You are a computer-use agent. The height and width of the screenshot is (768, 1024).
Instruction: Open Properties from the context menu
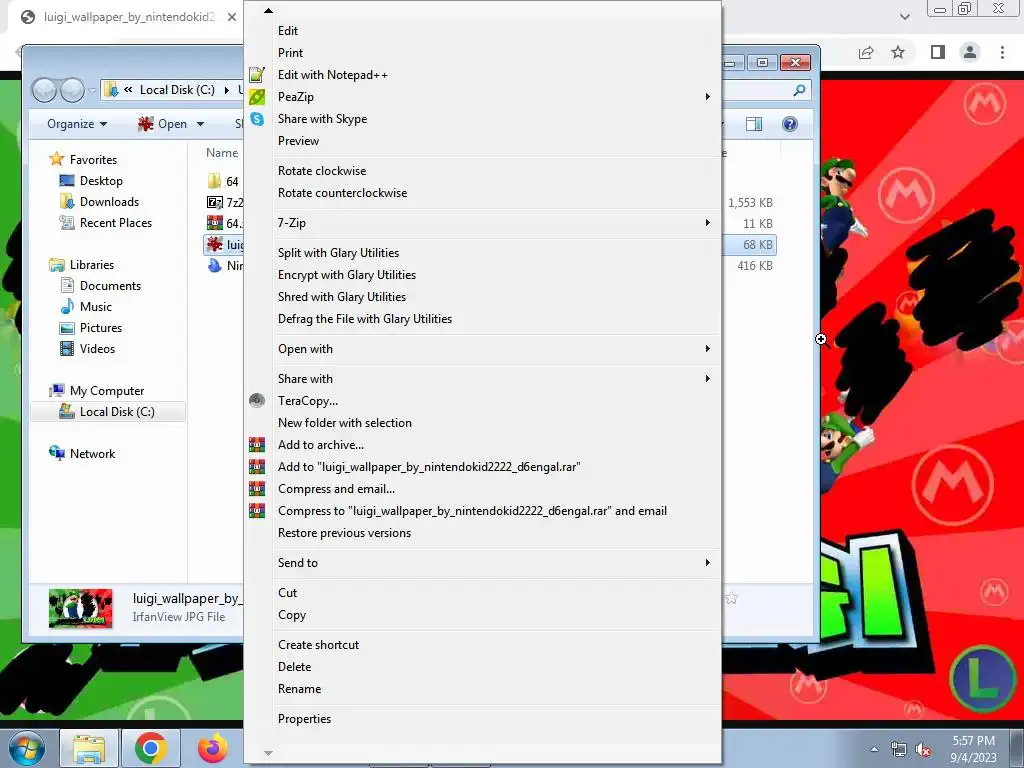(x=304, y=719)
